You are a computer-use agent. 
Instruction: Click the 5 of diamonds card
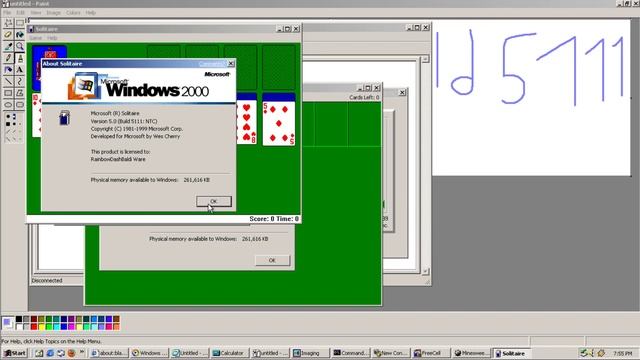click(279, 123)
